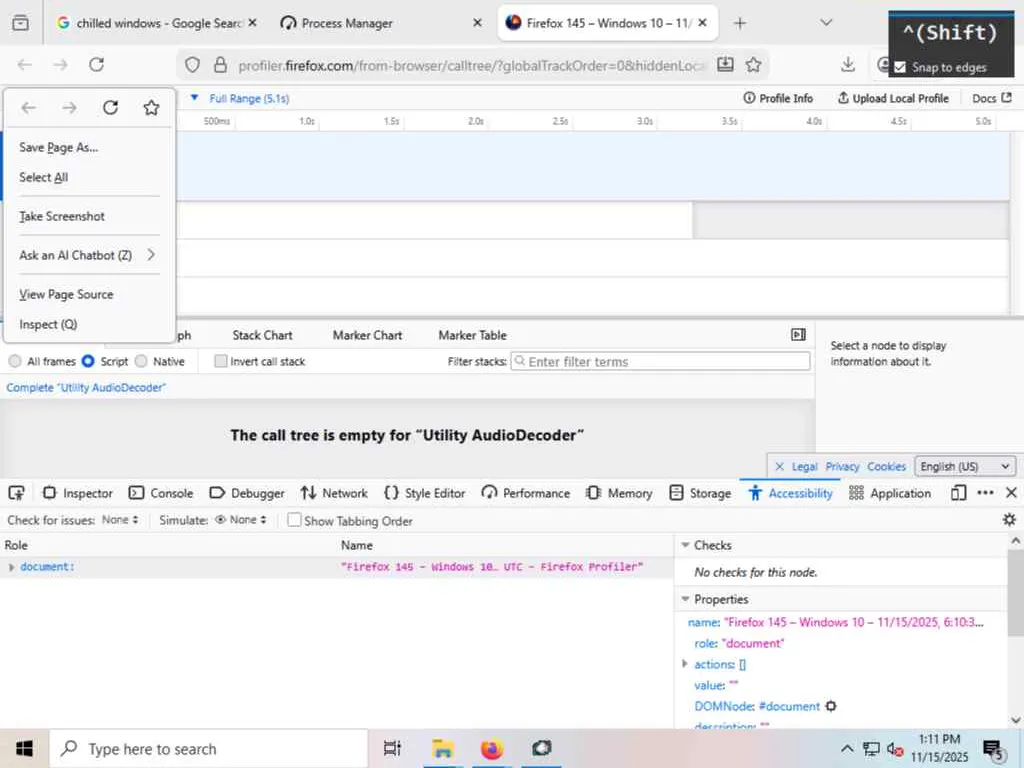Screen dimensions: 1024x768
Task: Enable the Show Tabbing Order checkbox
Action: (295, 520)
